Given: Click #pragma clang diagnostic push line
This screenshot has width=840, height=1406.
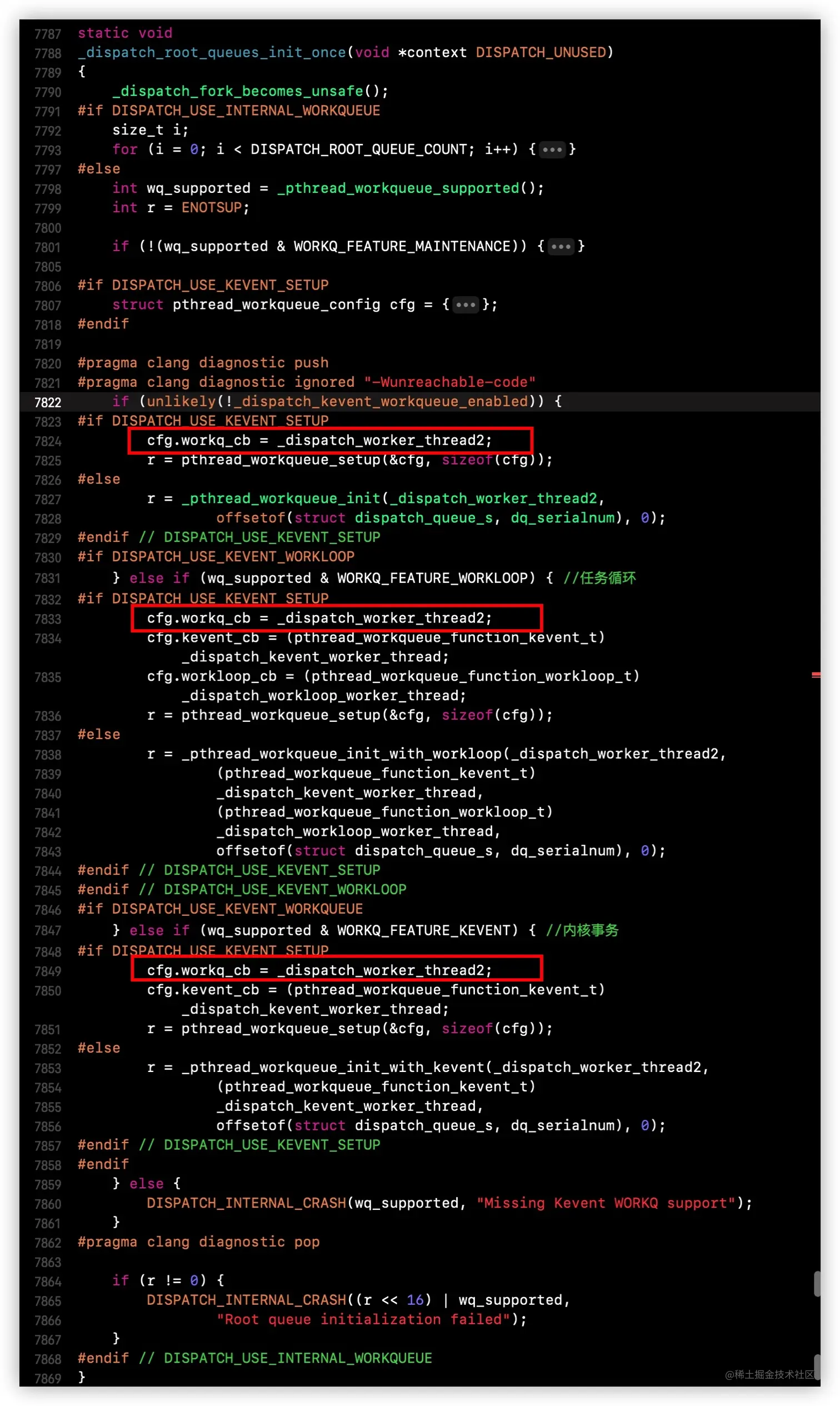Looking at the screenshot, I should (x=203, y=363).
